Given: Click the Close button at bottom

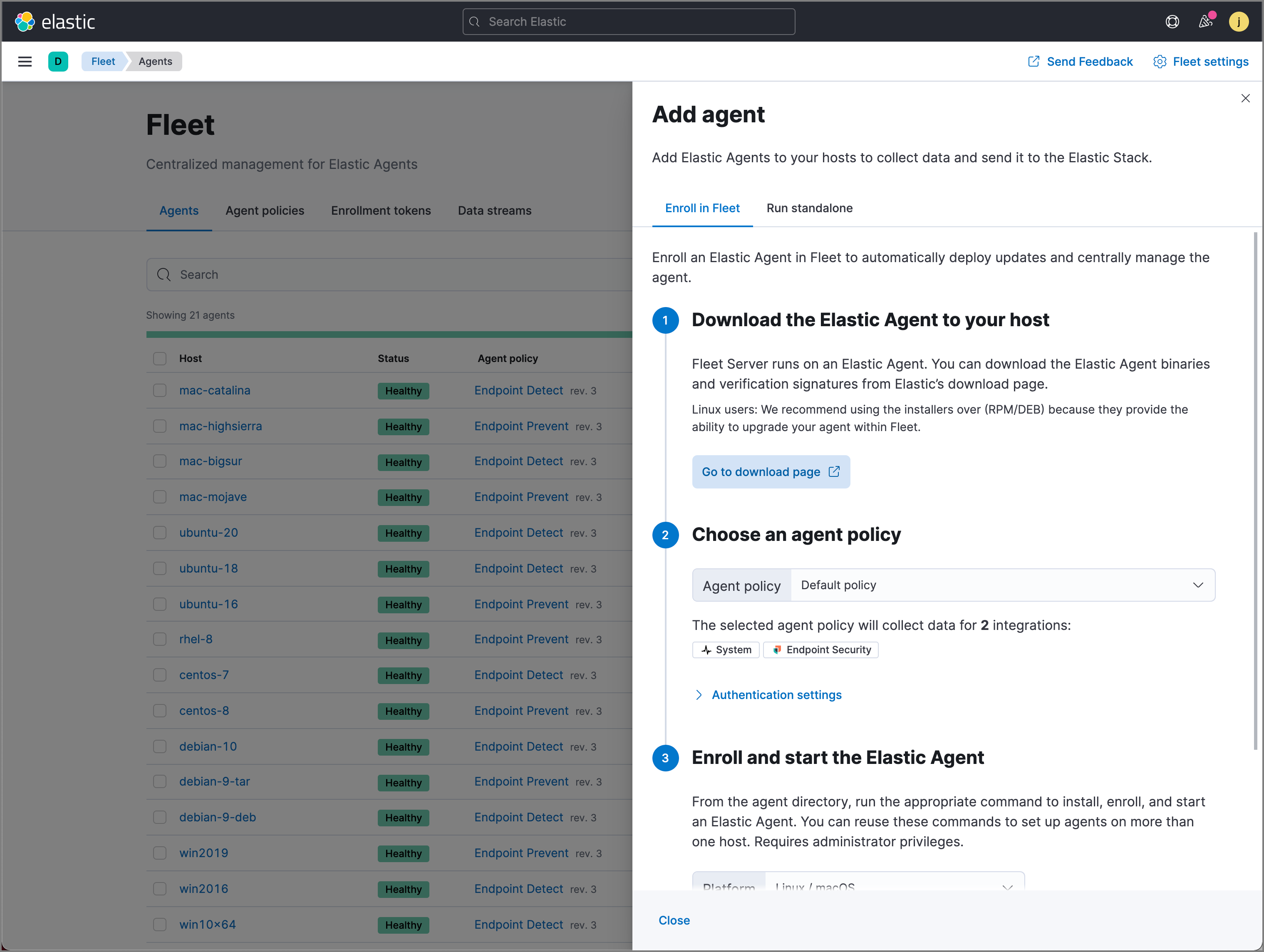Looking at the screenshot, I should pyautogui.click(x=673, y=920).
